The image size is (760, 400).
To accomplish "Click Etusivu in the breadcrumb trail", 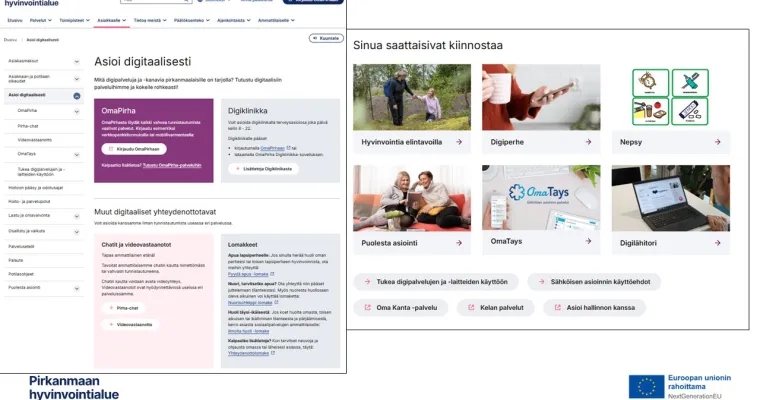I will pos(10,40).
